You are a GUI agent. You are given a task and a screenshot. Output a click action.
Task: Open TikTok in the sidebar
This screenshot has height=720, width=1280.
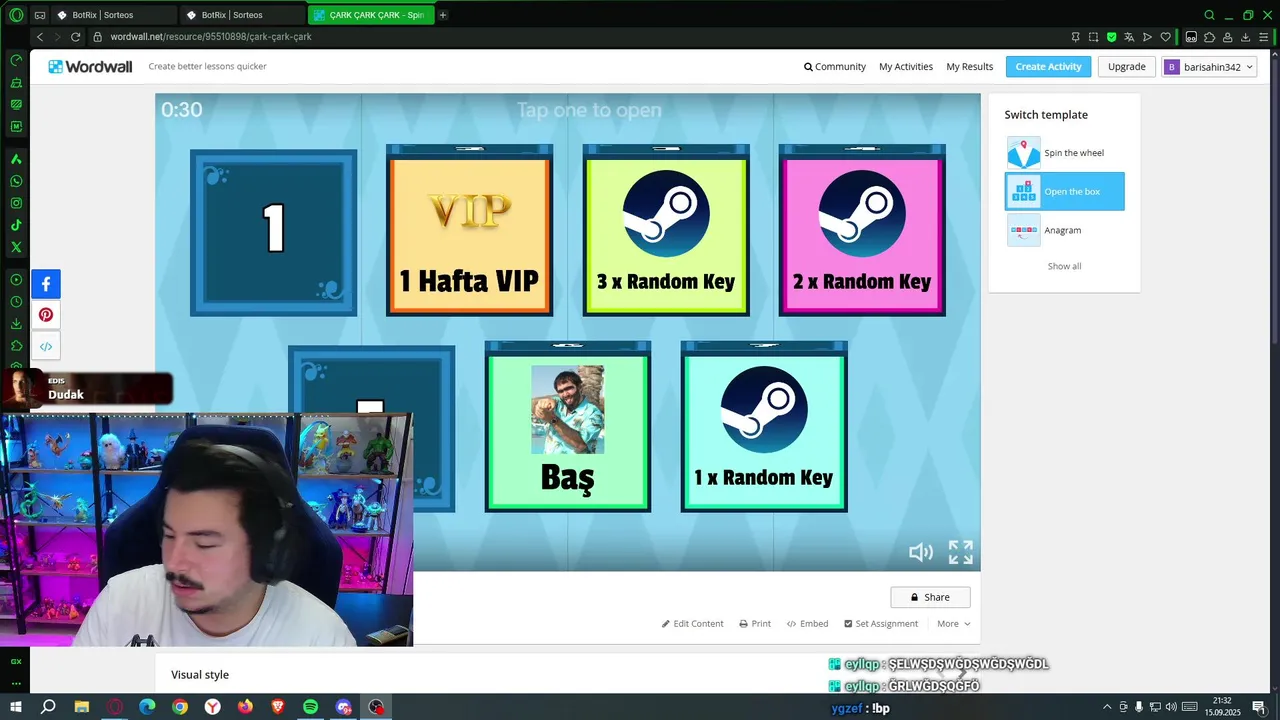[16, 226]
